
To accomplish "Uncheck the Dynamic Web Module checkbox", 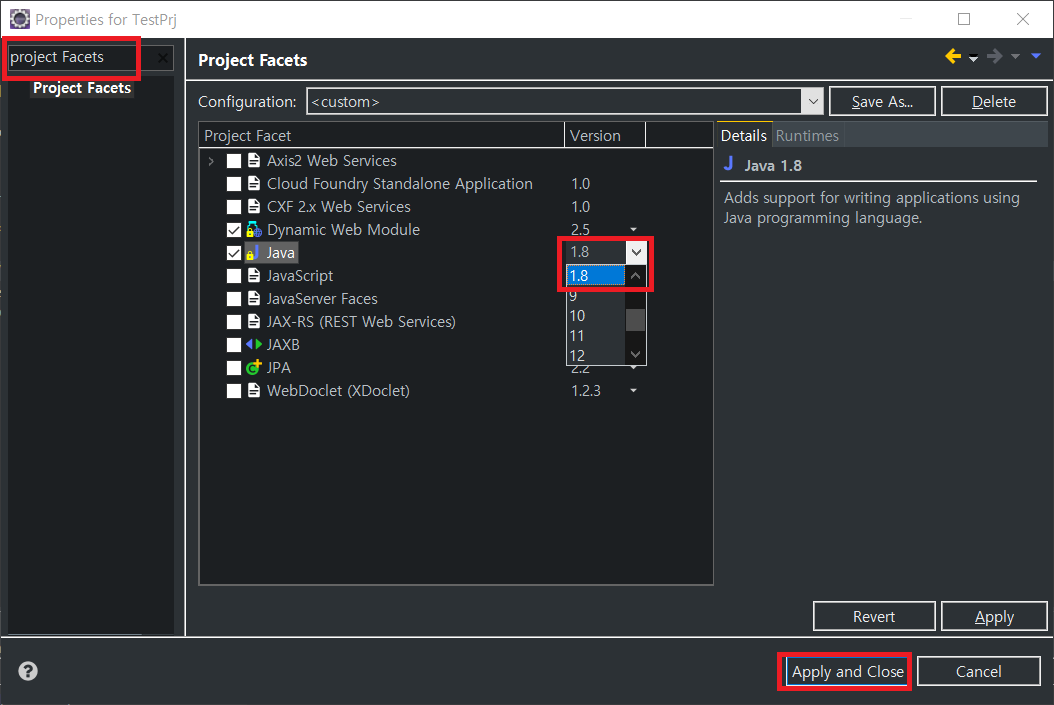I will (x=233, y=230).
